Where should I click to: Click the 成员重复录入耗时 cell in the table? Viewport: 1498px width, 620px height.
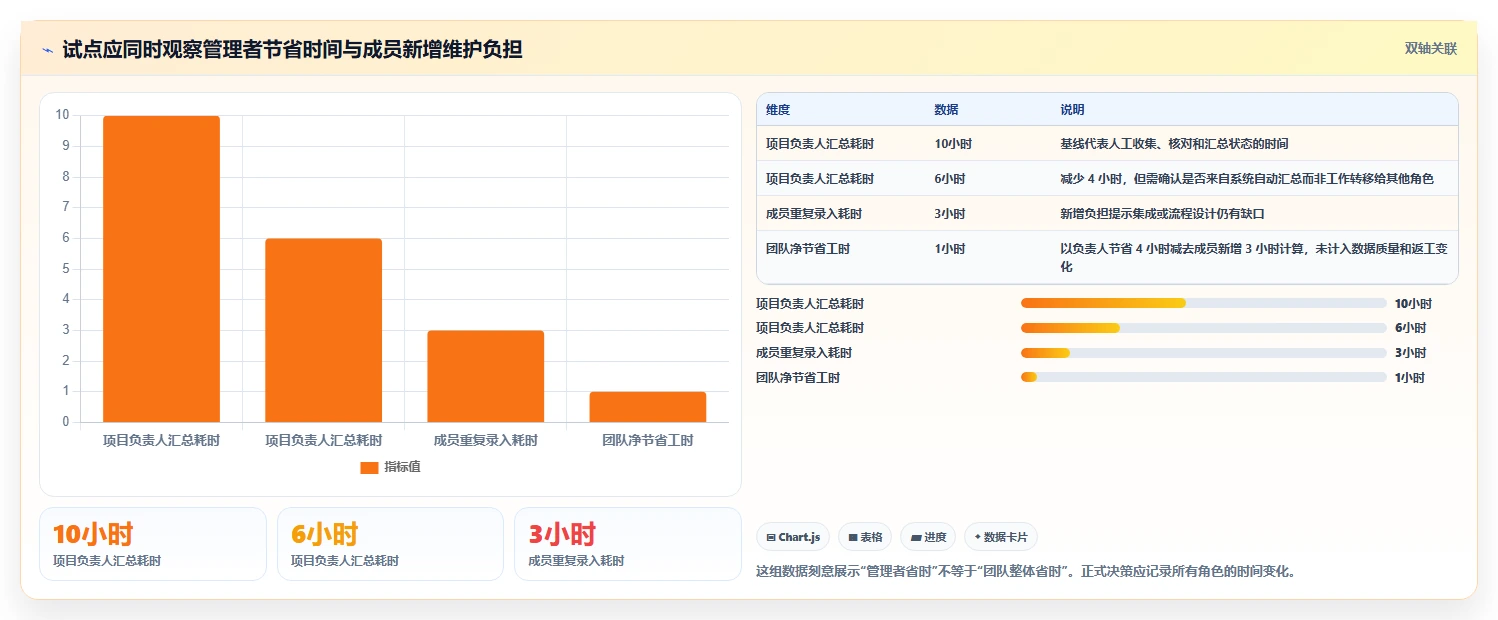coord(814,214)
